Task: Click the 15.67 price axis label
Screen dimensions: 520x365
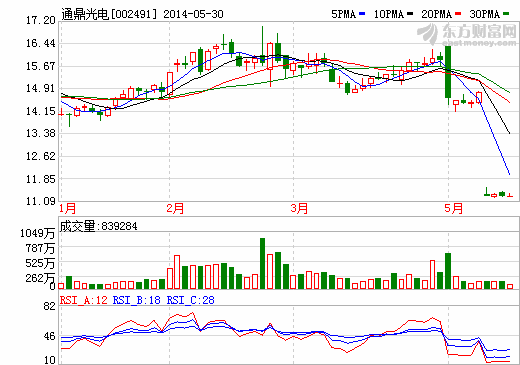Action: pyautogui.click(x=41, y=66)
